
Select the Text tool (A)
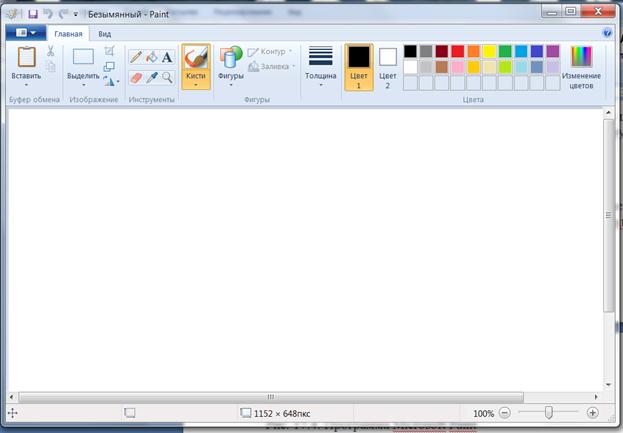(167, 57)
